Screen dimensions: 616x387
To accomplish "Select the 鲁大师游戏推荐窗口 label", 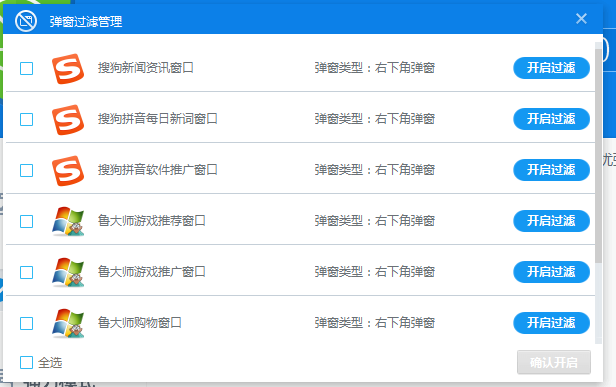I will [x=152, y=221].
